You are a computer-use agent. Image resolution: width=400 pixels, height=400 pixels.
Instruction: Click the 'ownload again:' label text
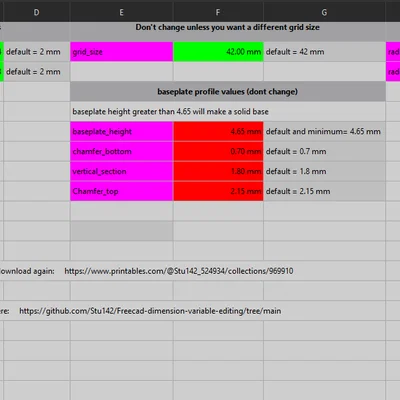tap(27, 271)
